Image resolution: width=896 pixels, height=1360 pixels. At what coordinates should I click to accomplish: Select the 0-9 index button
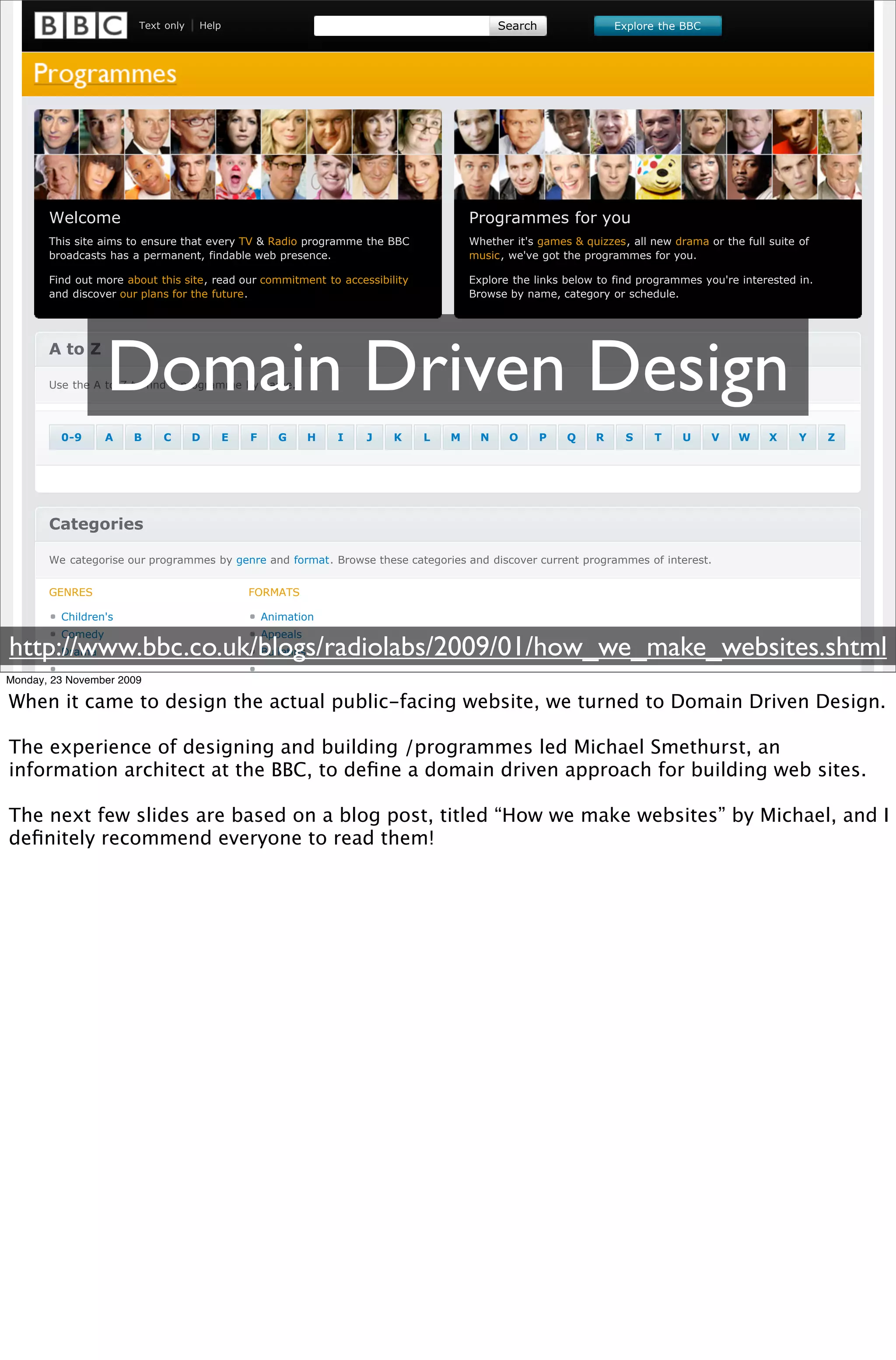[x=71, y=437]
